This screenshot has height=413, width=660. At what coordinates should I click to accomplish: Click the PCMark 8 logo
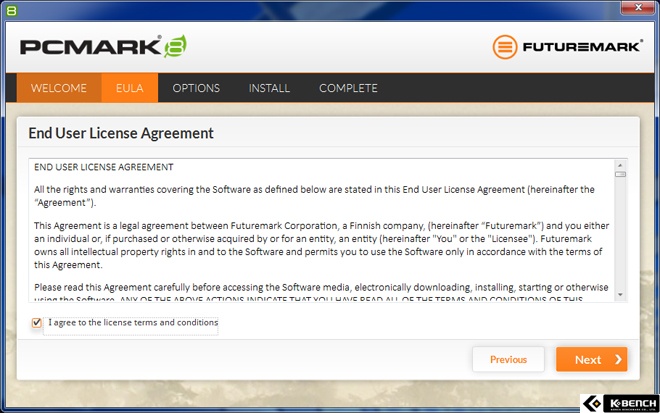tap(103, 46)
